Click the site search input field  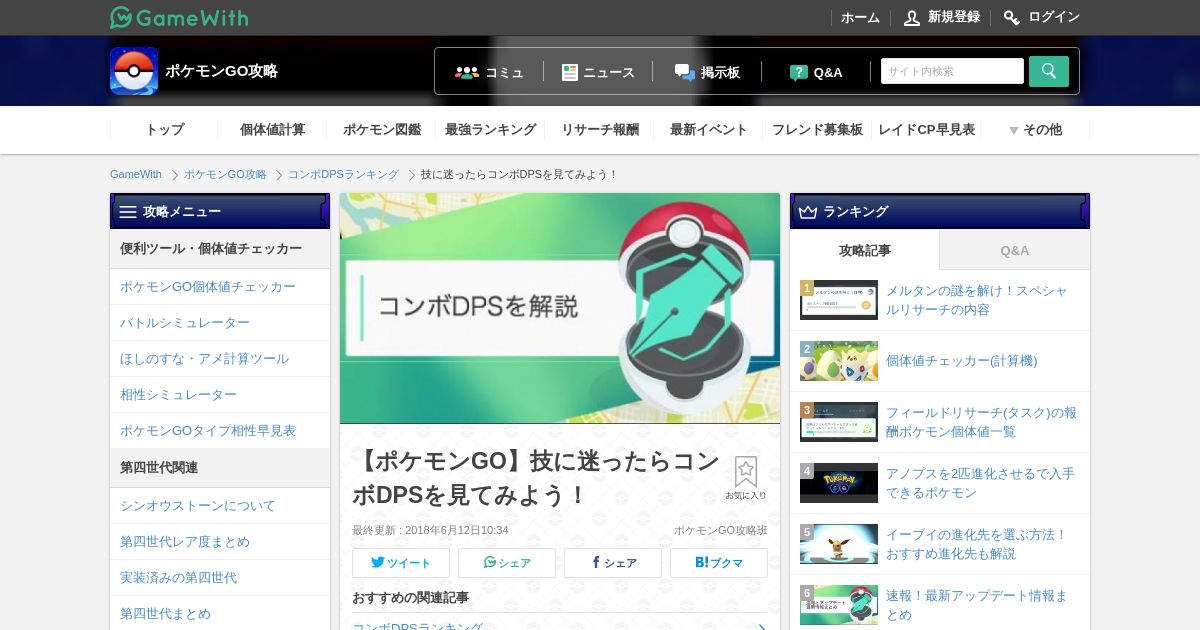point(952,71)
